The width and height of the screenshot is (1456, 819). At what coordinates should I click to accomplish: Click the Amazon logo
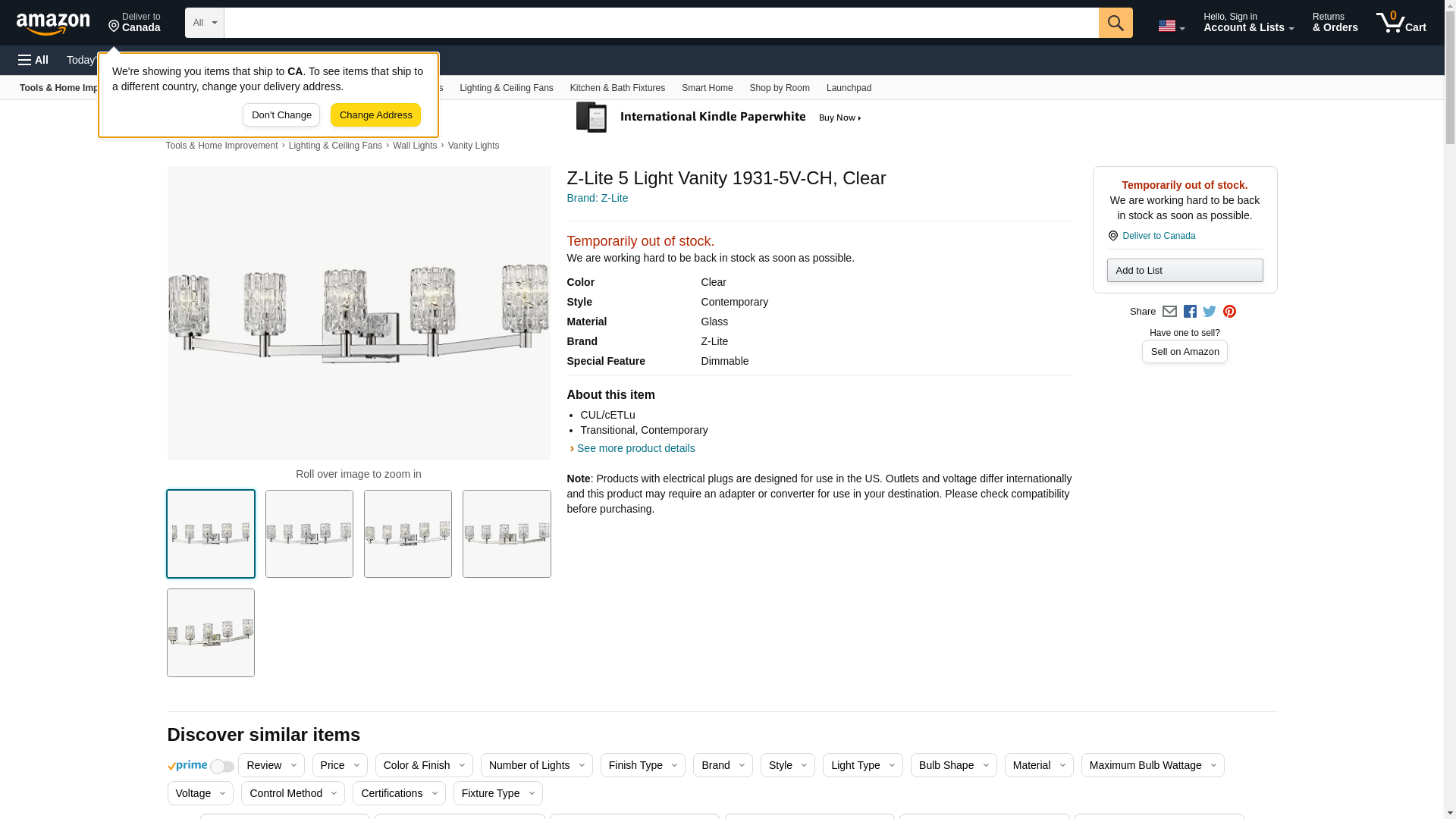pos(53,24)
